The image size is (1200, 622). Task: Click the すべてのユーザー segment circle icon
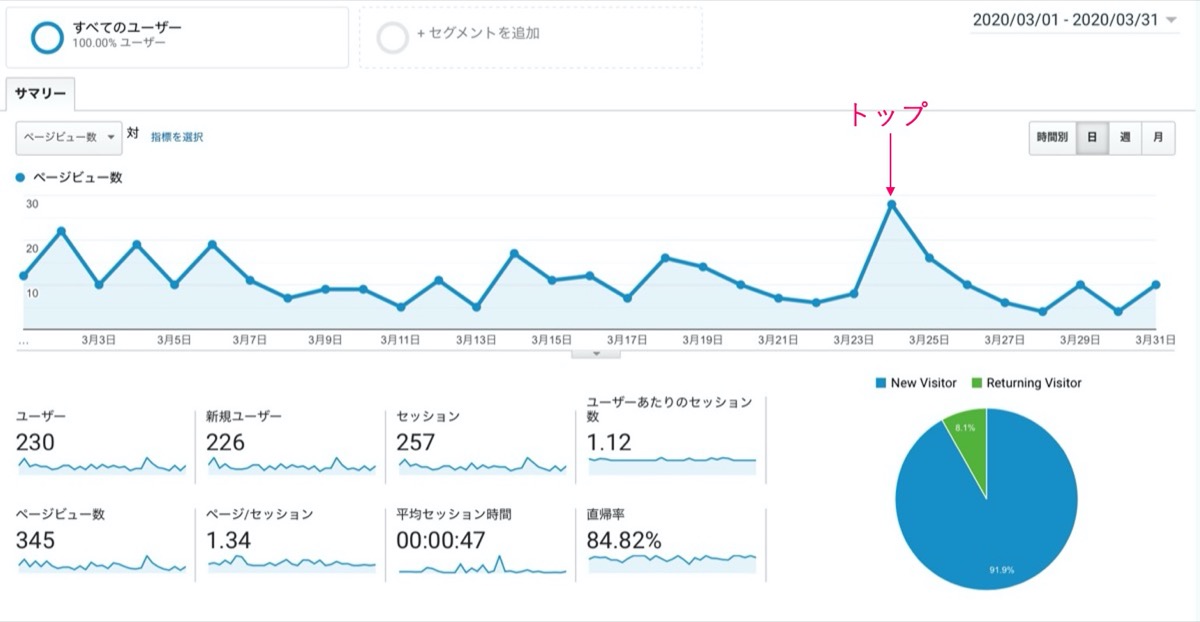pyautogui.click(x=47, y=37)
